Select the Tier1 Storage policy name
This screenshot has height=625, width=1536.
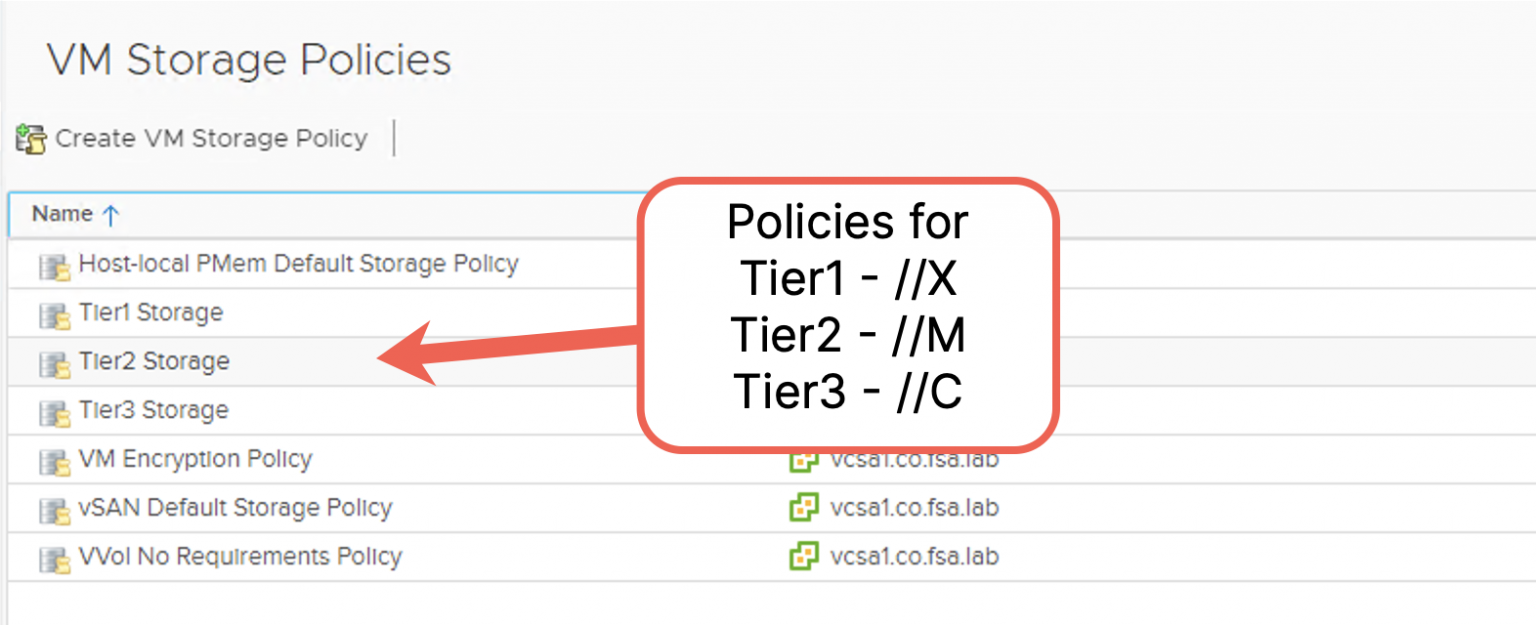pyautogui.click(x=150, y=313)
